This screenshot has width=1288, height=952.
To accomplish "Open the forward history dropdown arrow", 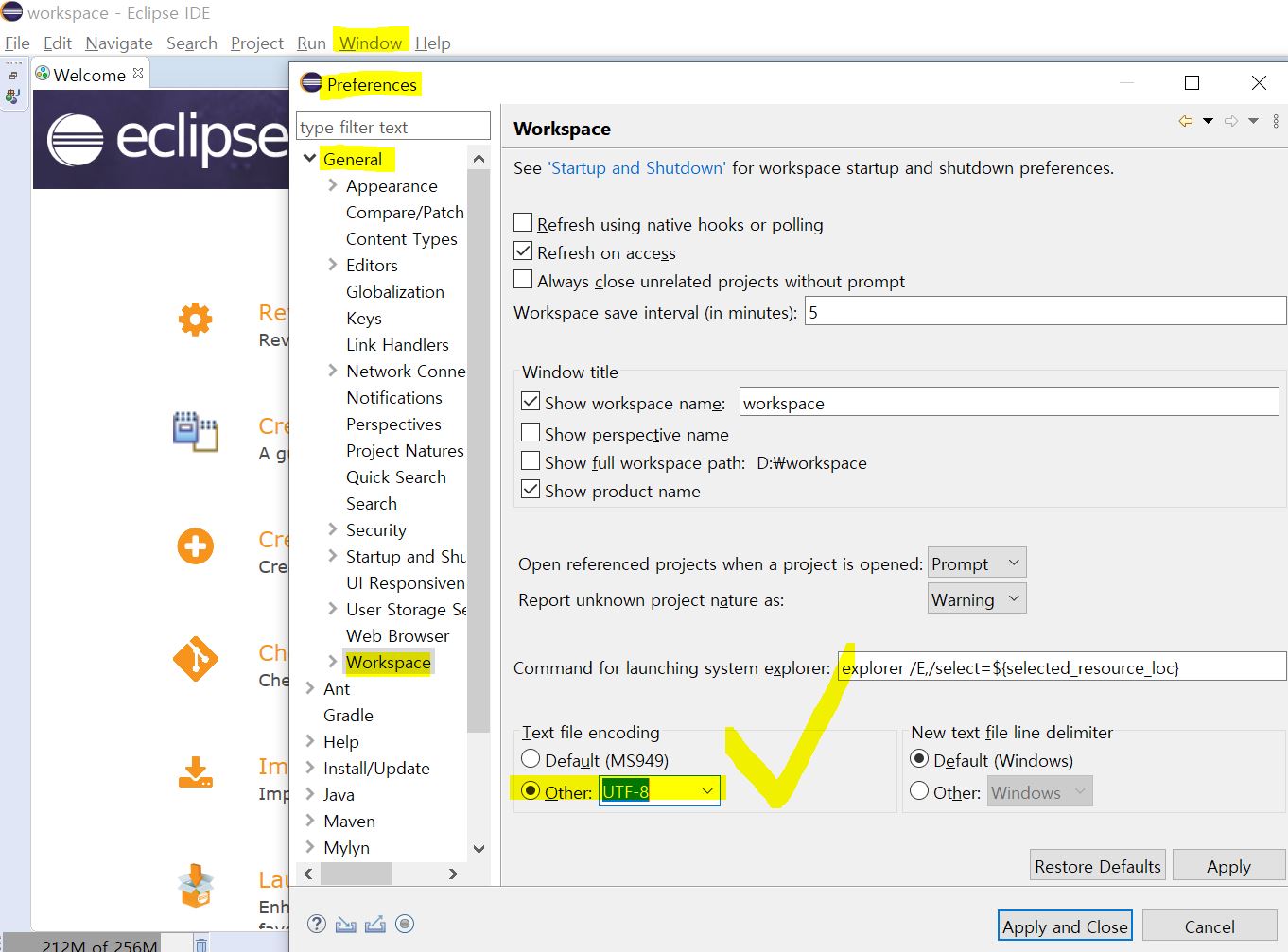I will point(1253,121).
